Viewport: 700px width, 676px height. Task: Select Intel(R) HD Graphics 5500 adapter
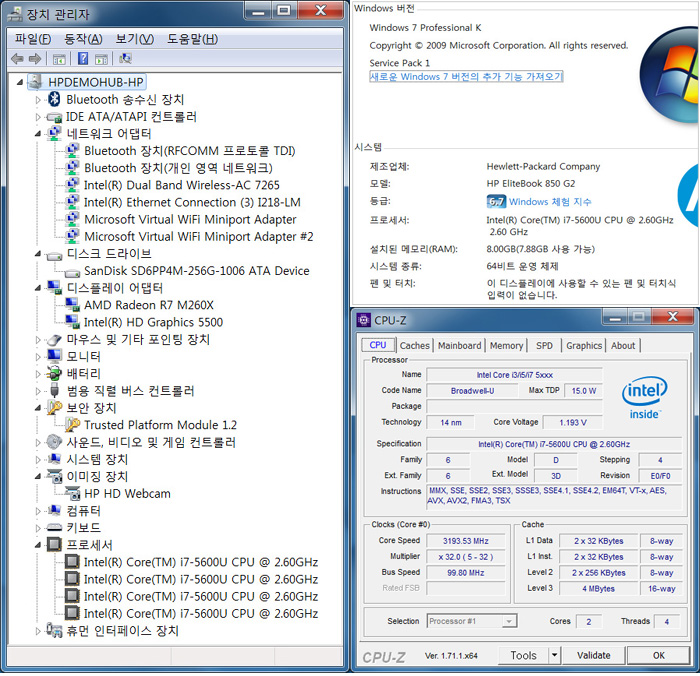[x=153, y=322]
